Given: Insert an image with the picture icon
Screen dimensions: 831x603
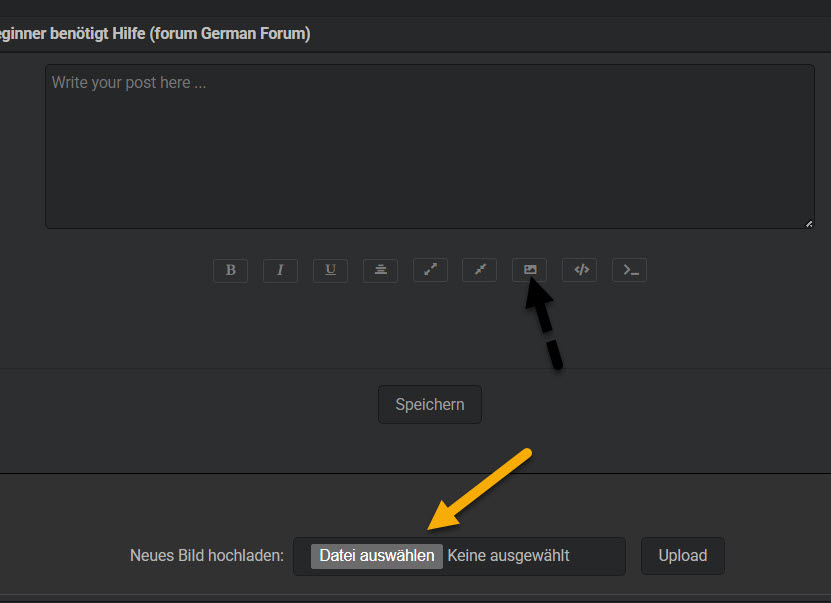Looking at the screenshot, I should [530, 270].
